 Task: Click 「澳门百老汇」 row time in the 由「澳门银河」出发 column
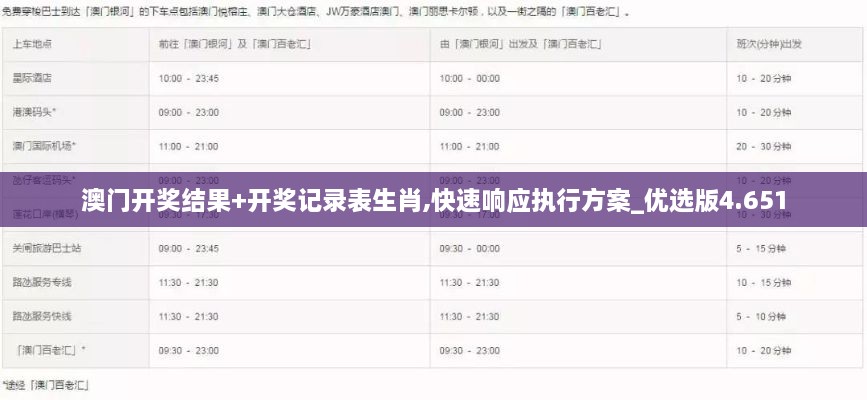[469, 351]
